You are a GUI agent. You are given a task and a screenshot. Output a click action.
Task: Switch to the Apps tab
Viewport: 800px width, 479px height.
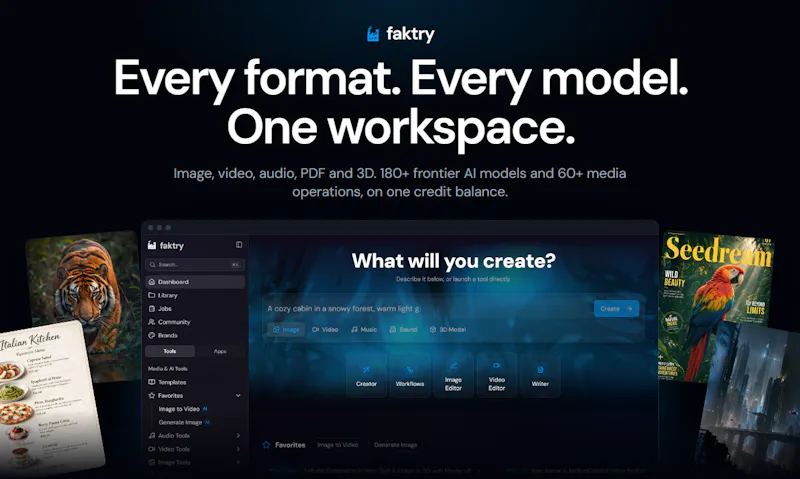(x=220, y=351)
